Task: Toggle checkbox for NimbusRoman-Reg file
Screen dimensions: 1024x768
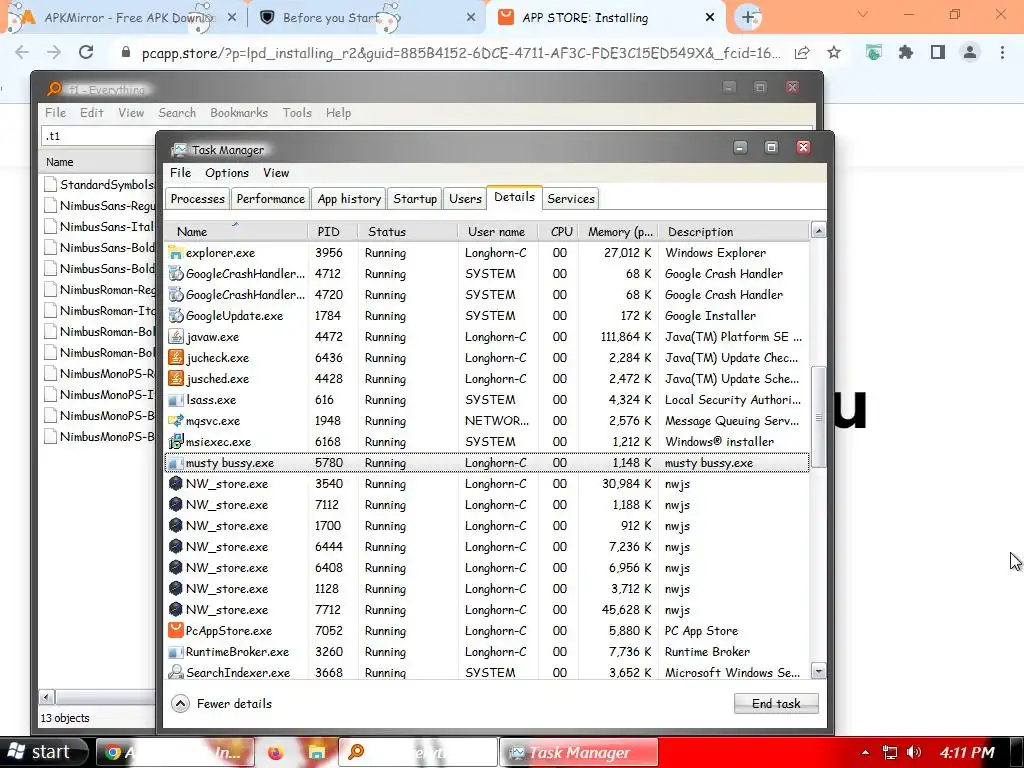Action: point(50,289)
